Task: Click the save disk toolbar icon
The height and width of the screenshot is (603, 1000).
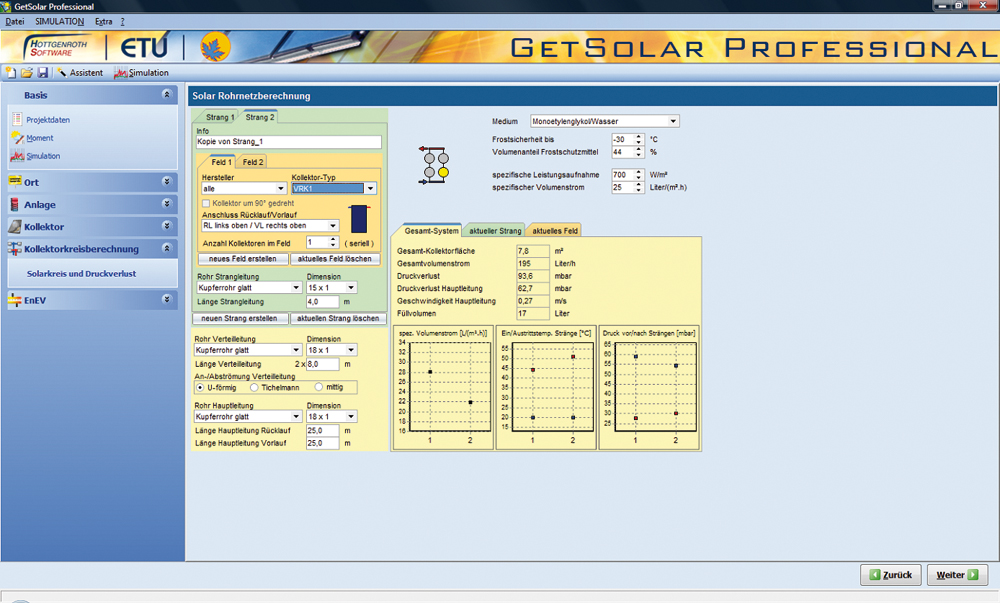Action: (43, 73)
